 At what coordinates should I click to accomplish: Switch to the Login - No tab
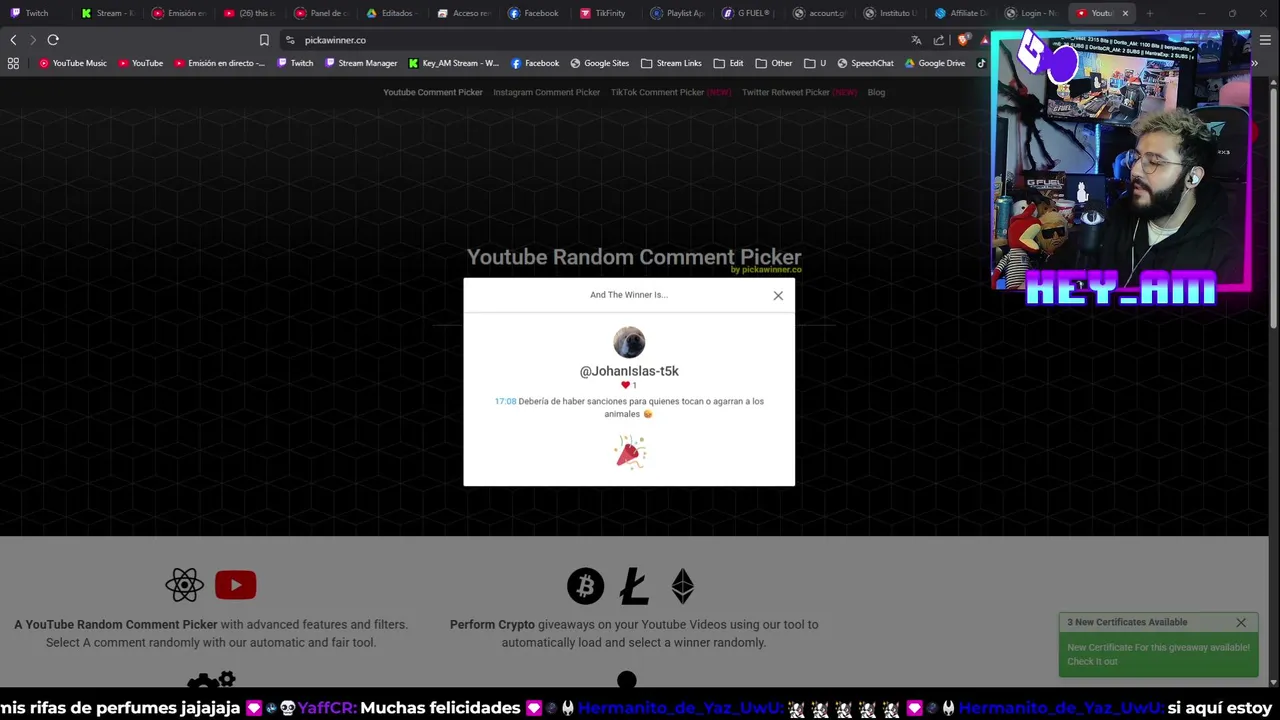(1033, 13)
